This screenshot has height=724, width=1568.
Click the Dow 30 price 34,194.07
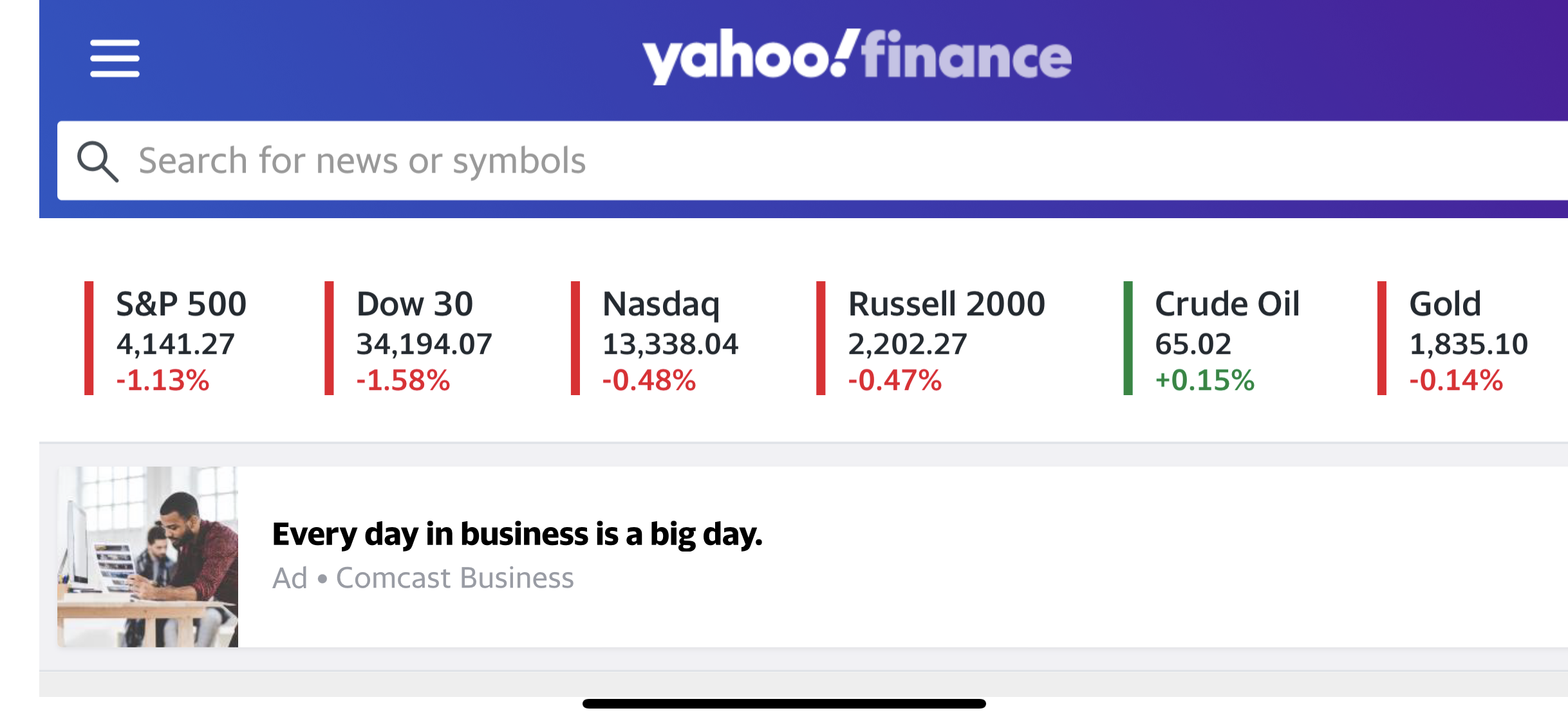(424, 344)
